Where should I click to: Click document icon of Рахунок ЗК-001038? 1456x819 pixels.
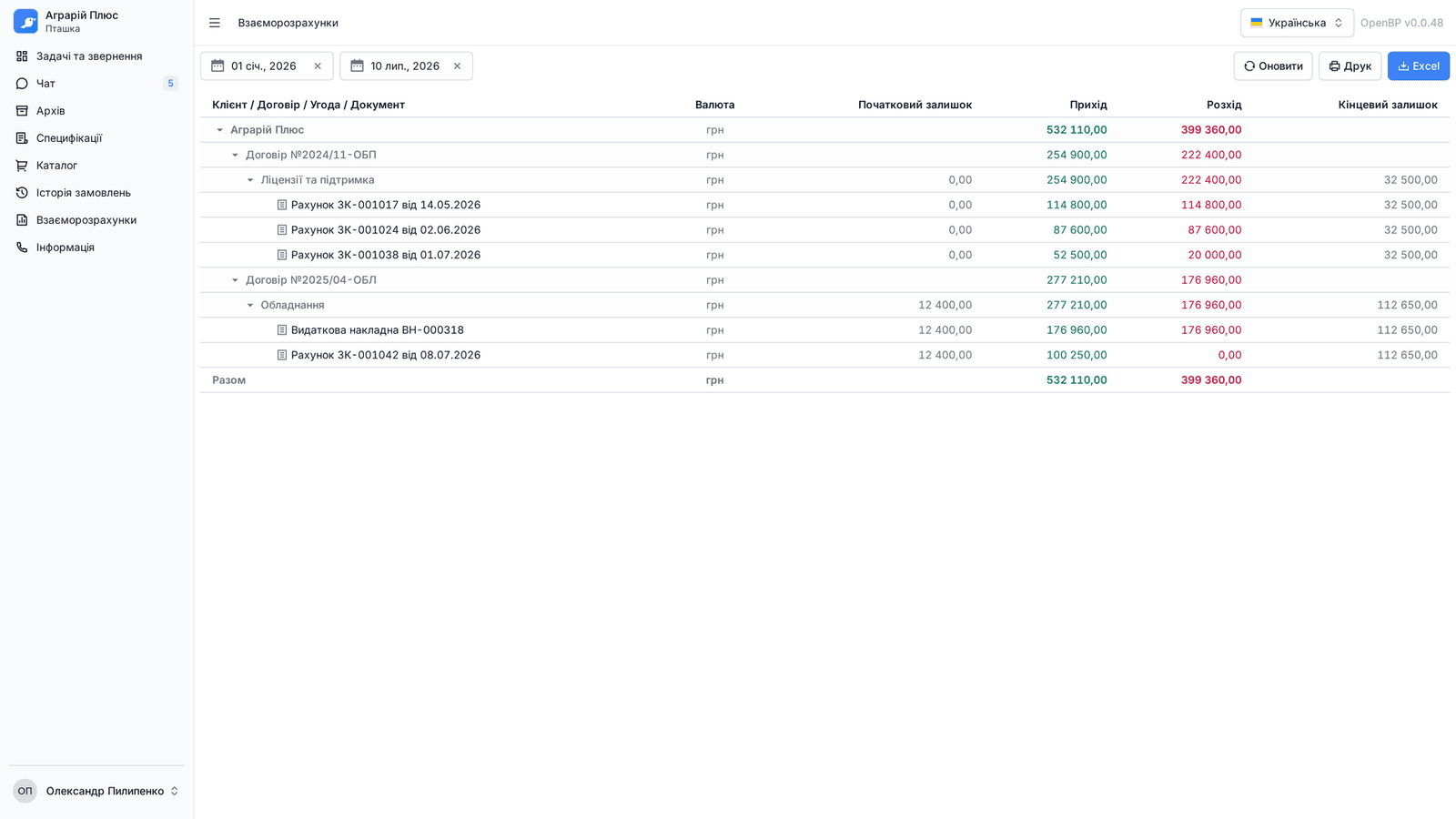(282, 255)
